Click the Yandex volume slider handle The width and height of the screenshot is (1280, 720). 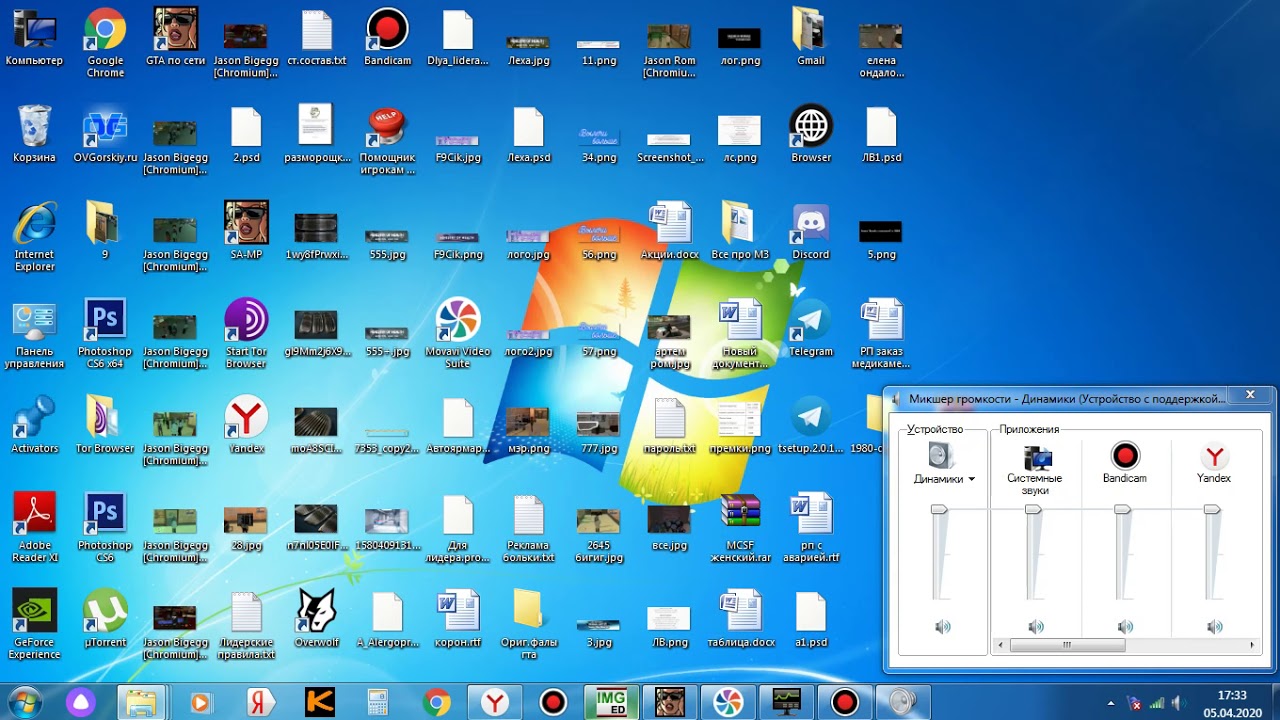pyautogui.click(x=1212, y=510)
